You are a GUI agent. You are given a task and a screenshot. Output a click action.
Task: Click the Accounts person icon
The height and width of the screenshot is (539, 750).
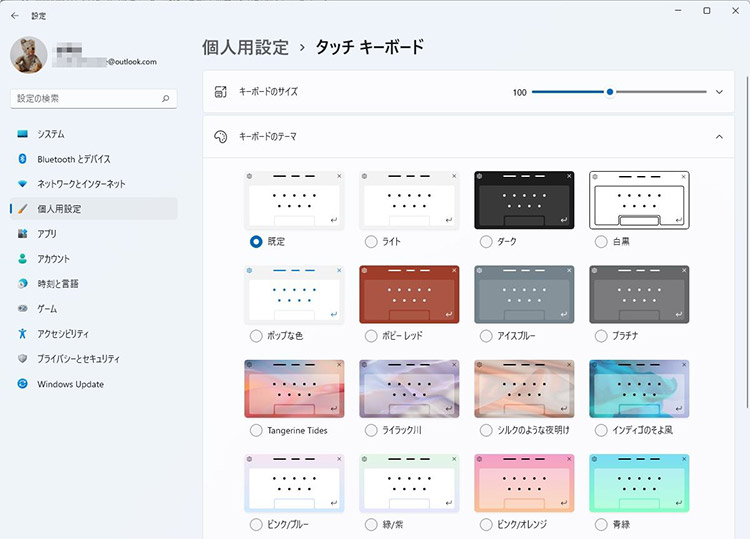pos(22,259)
